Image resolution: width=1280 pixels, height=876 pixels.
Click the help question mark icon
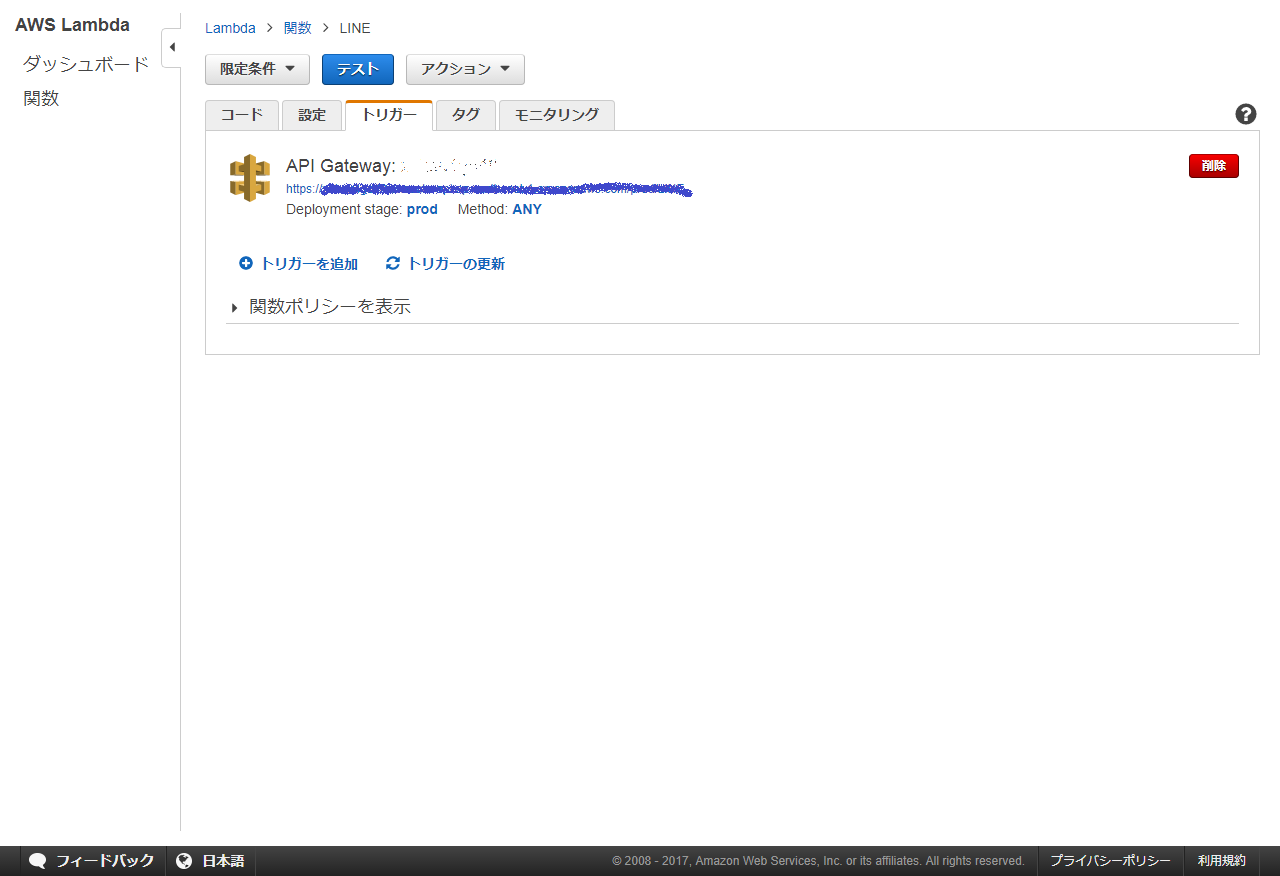tap(1245, 114)
